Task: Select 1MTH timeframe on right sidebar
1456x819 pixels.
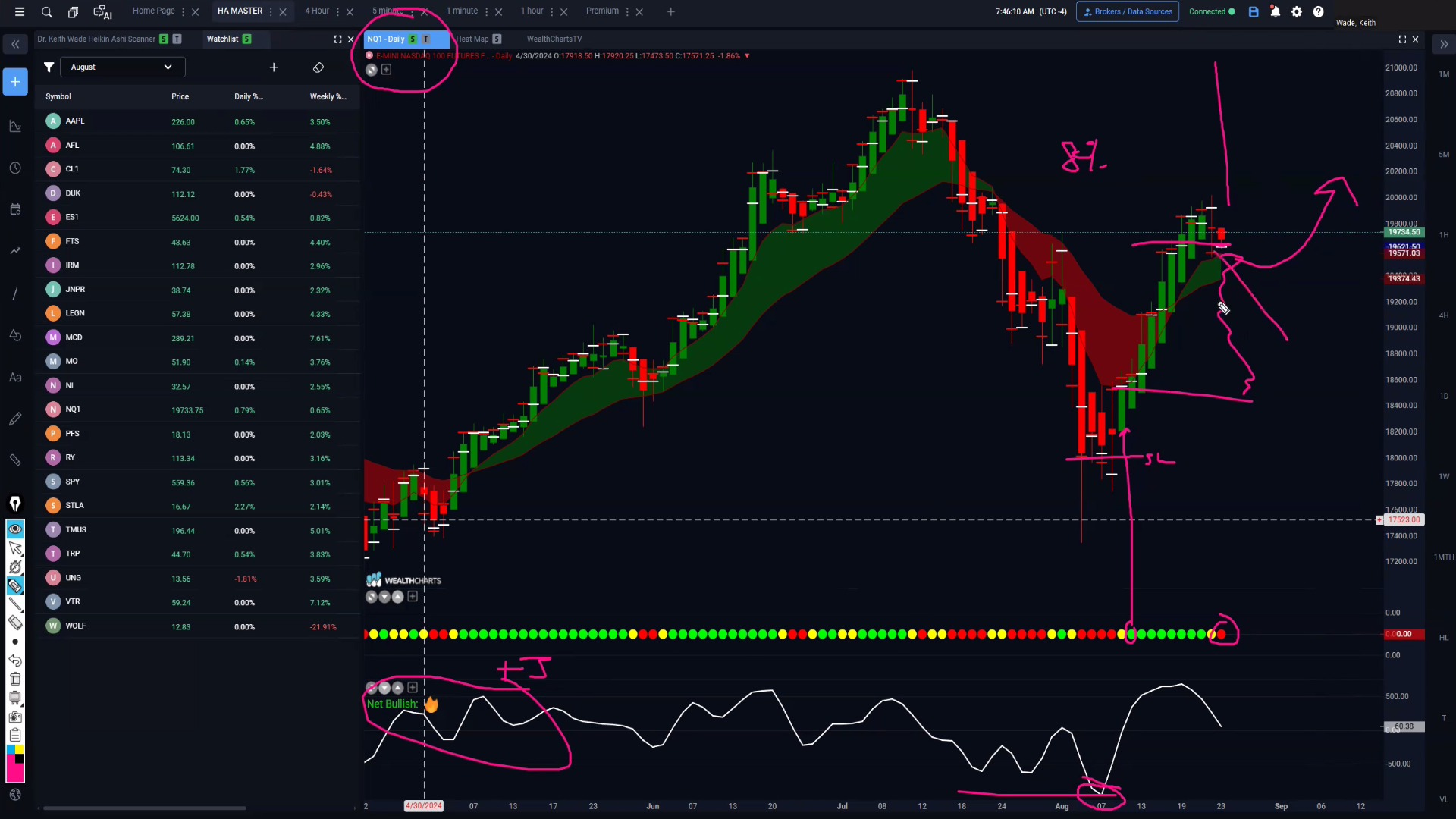Action: point(1444,557)
